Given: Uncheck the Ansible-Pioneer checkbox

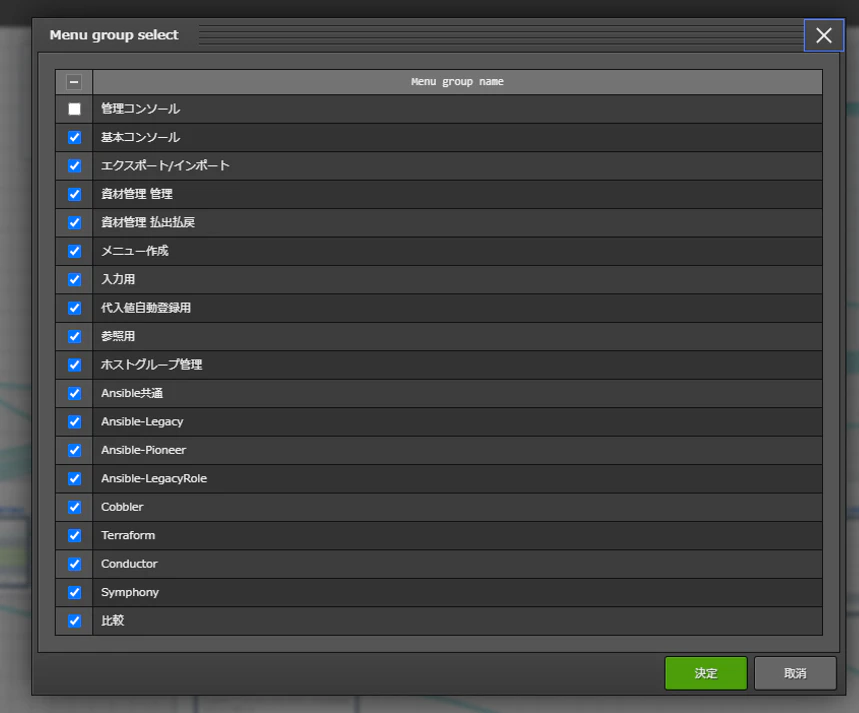Looking at the screenshot, I should click(x=74, y=450).
